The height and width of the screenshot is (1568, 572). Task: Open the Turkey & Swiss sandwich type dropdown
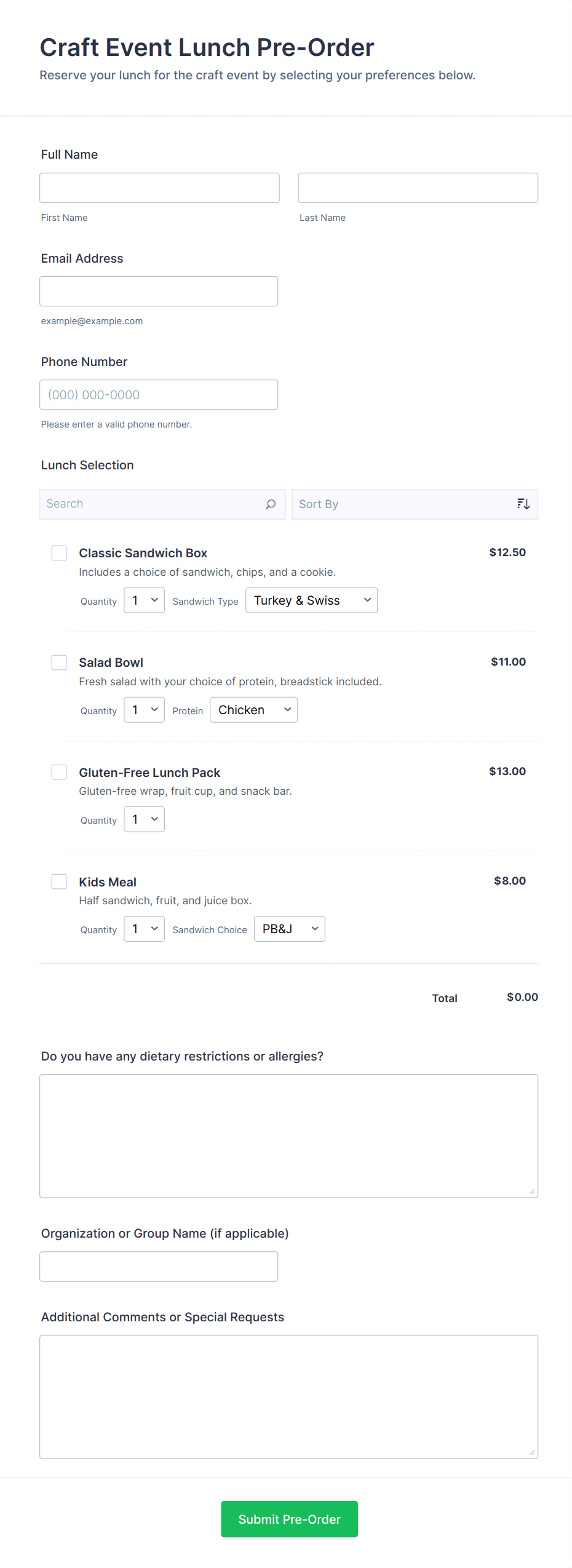tap(311, 600)
